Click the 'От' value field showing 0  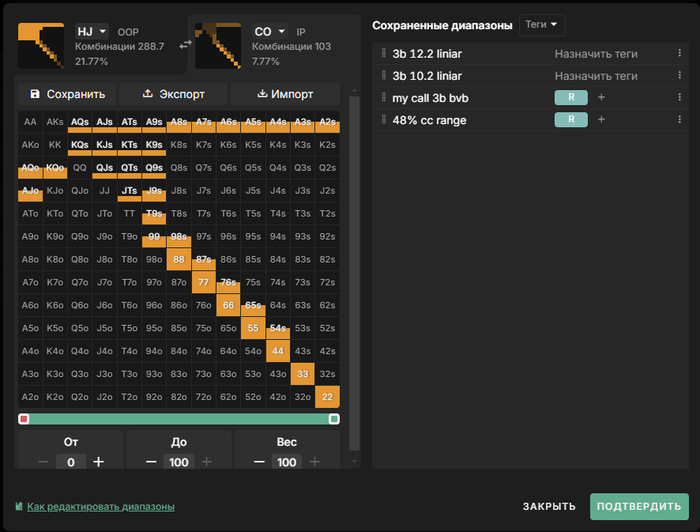coord(71,462)
